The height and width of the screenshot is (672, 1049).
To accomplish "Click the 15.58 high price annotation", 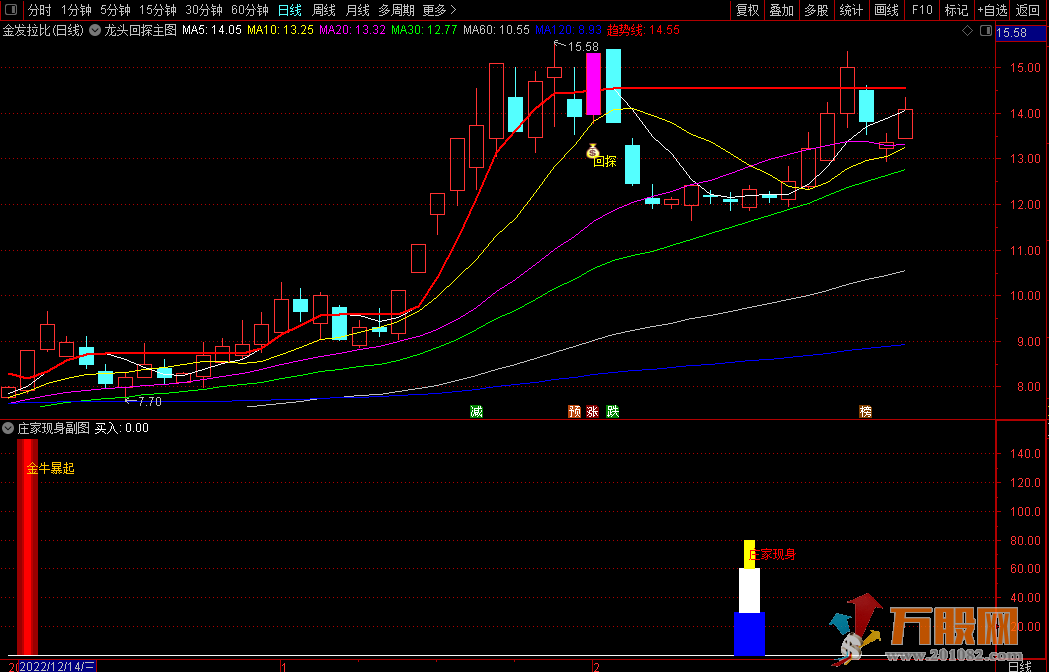I will pyautogui.click(x=583, y=46).
